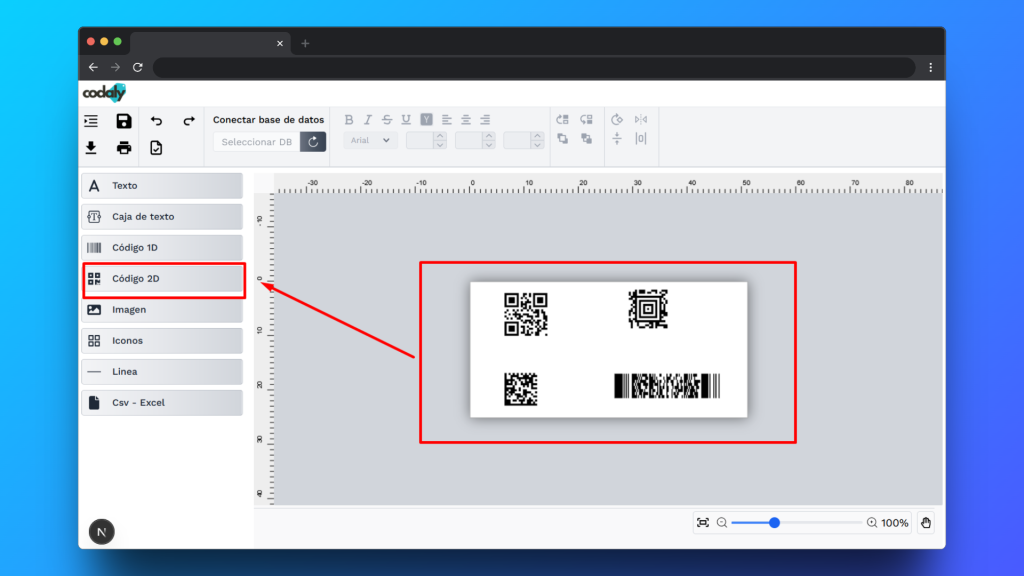Viewport: 1024px width, 576px height.
Task: Click the bring forward layer icon
Action: click(562, 120)
